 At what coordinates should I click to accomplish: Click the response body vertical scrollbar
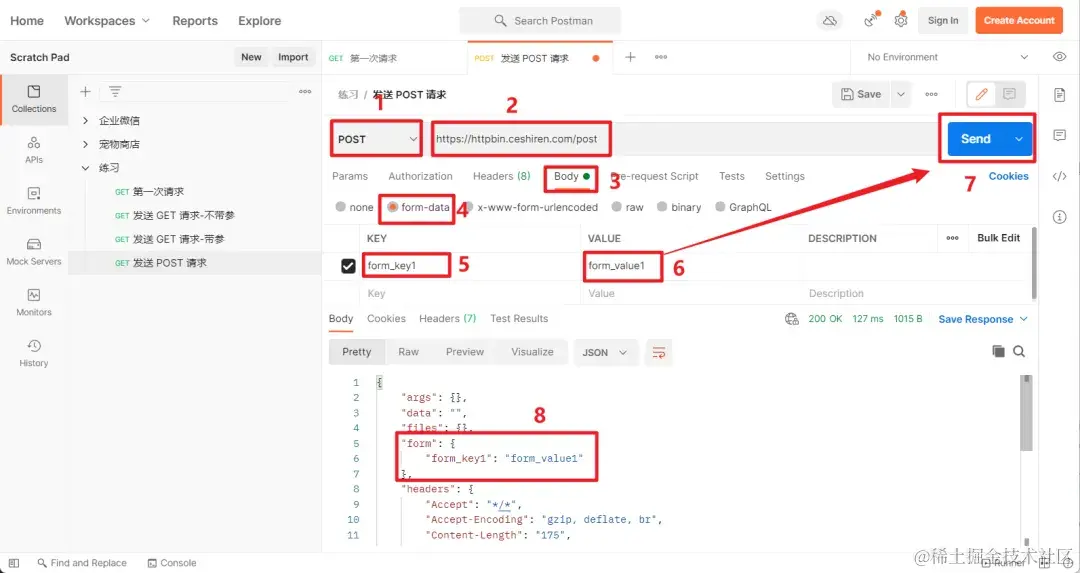click(1026, 413)
